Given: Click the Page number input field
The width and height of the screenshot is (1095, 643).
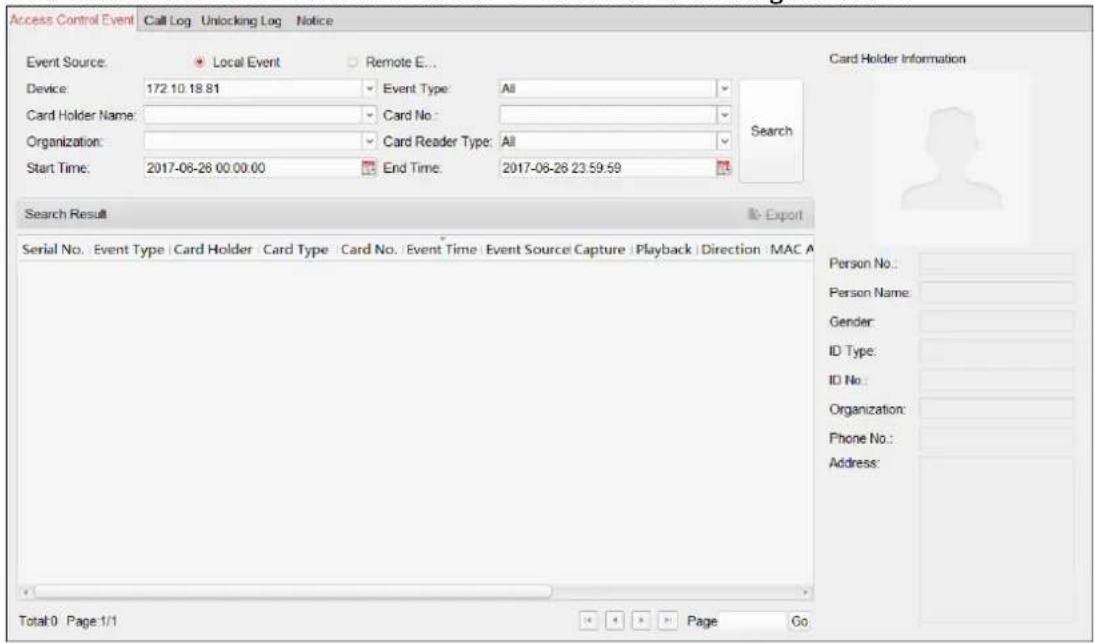Looking at the screenshot, I should point(753,621).
